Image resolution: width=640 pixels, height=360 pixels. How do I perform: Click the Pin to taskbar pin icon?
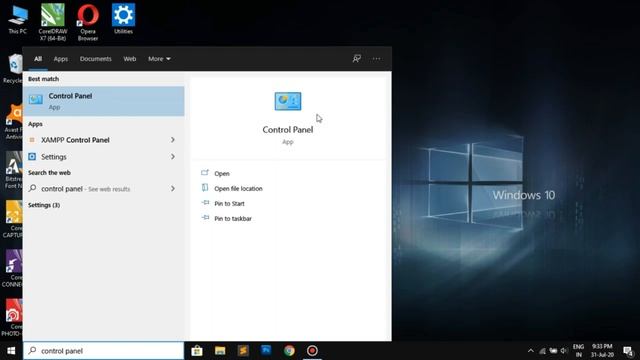click(205, 218)
